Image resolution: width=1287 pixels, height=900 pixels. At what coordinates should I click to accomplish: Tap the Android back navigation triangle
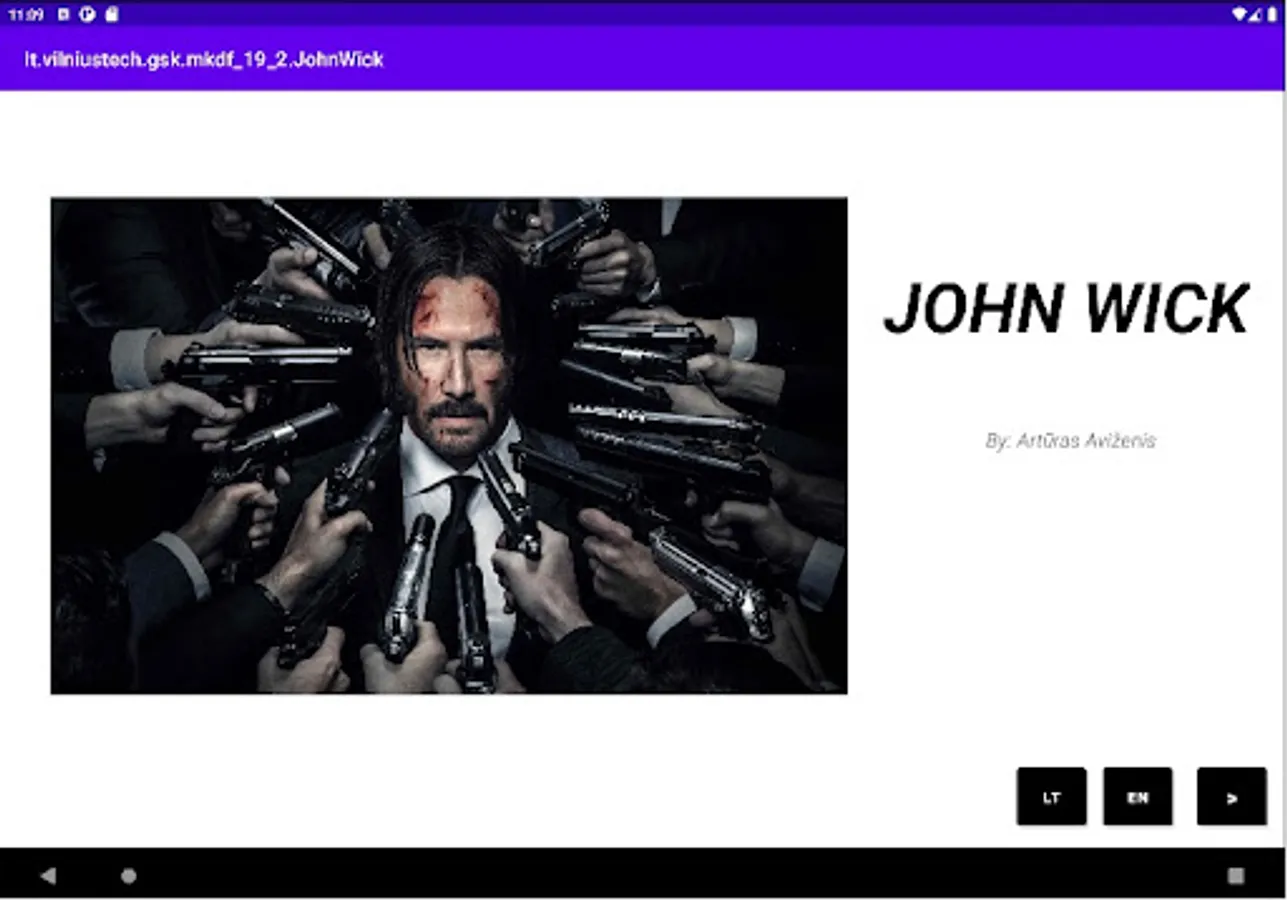coord(48,876)
